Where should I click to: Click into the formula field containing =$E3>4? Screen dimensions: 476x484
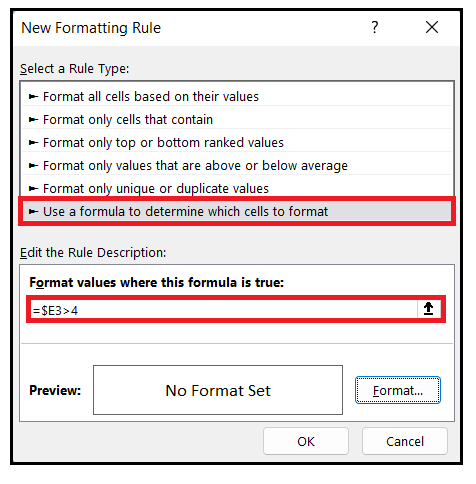223,310
